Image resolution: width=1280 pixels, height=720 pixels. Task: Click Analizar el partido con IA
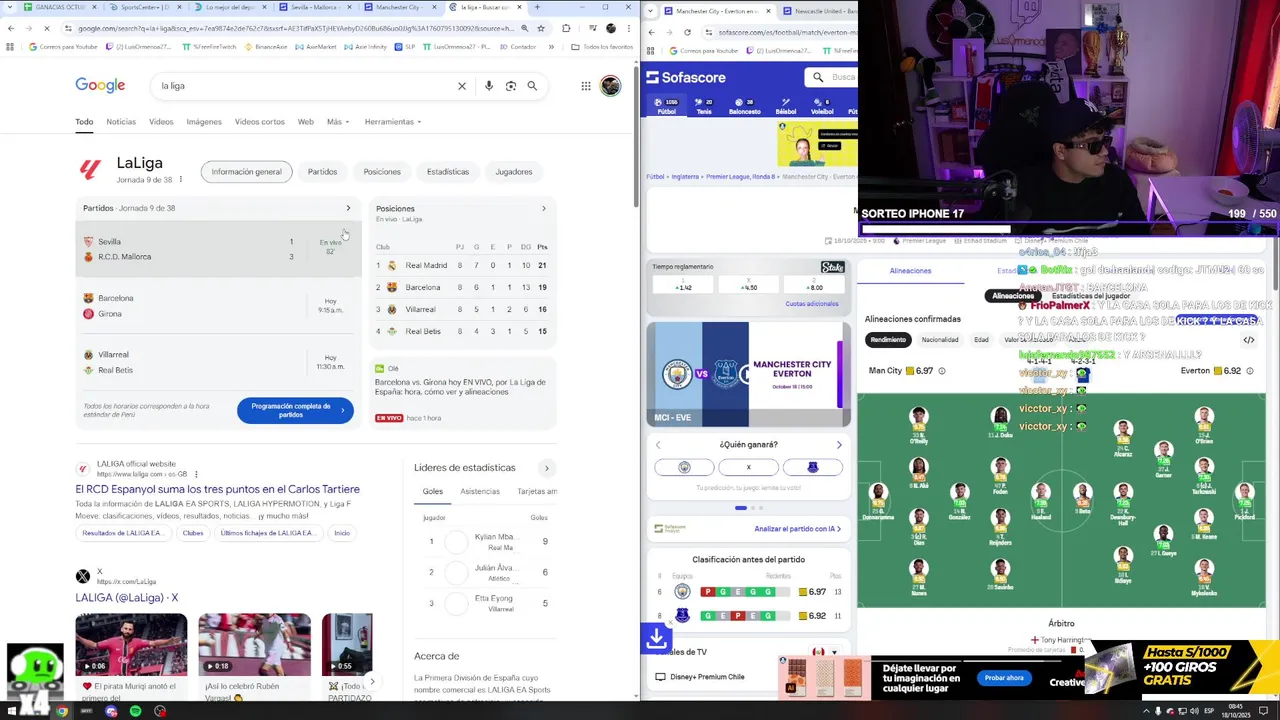(797, 529)
